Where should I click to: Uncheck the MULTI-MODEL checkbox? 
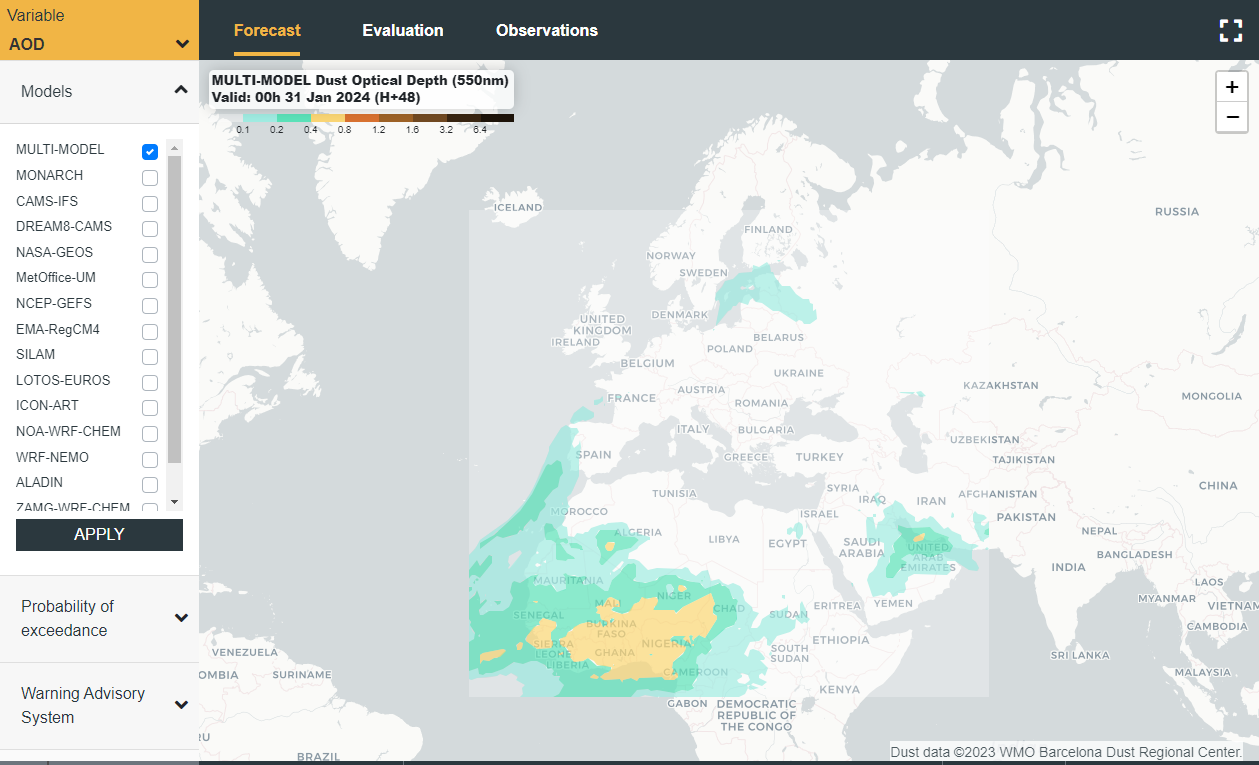coord(150,152)
